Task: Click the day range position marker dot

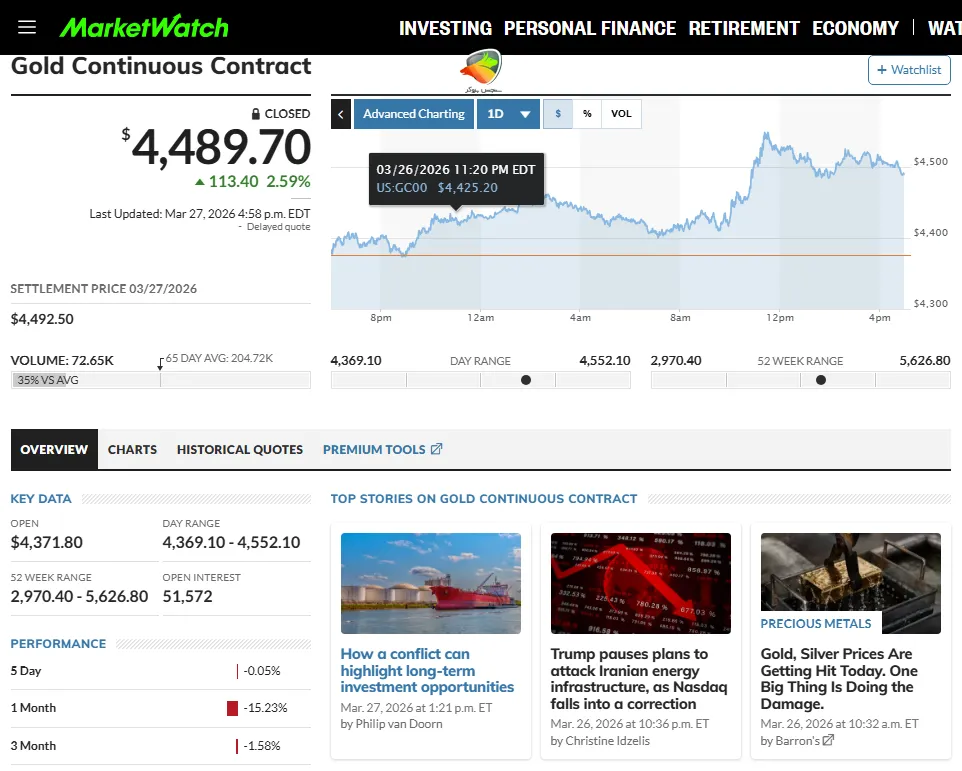Action: (x=526, y=380)
